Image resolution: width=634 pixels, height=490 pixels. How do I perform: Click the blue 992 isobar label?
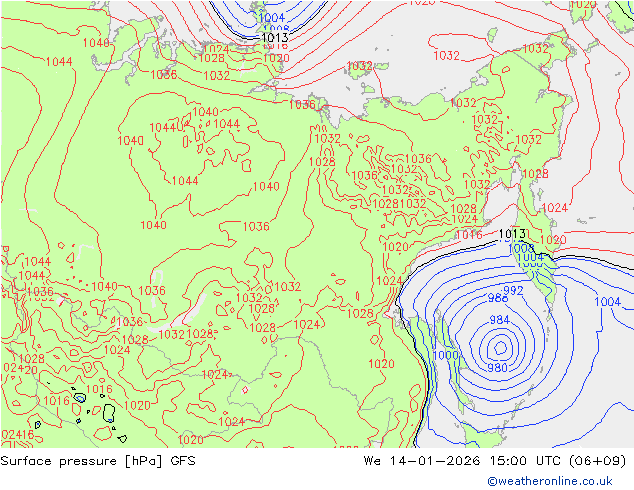pos(513,291)
